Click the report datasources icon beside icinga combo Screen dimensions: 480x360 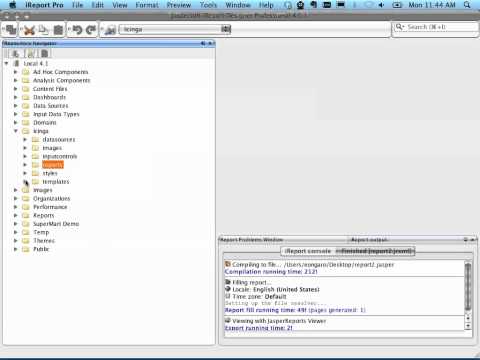[x=110, y=30]
